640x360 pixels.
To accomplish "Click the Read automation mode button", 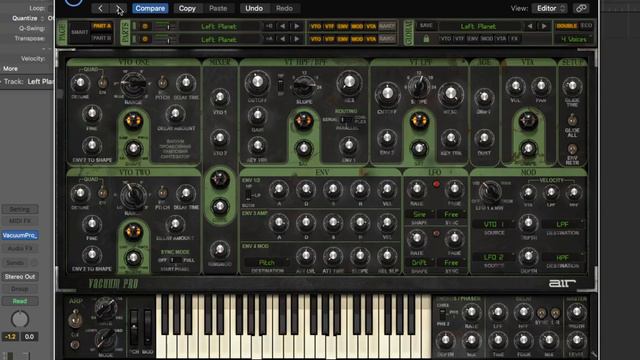I will pyautogui.click(x=20, y=301).
